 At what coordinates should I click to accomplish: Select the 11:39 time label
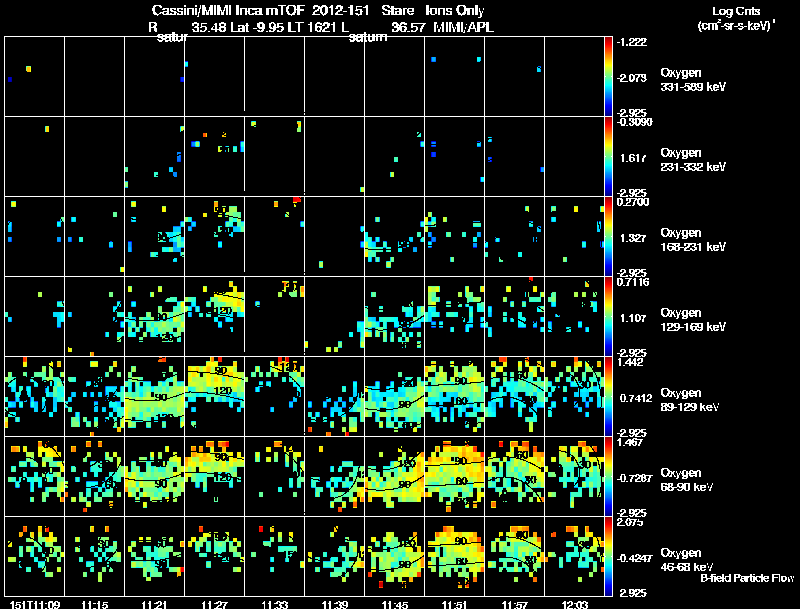click(335, 604)
